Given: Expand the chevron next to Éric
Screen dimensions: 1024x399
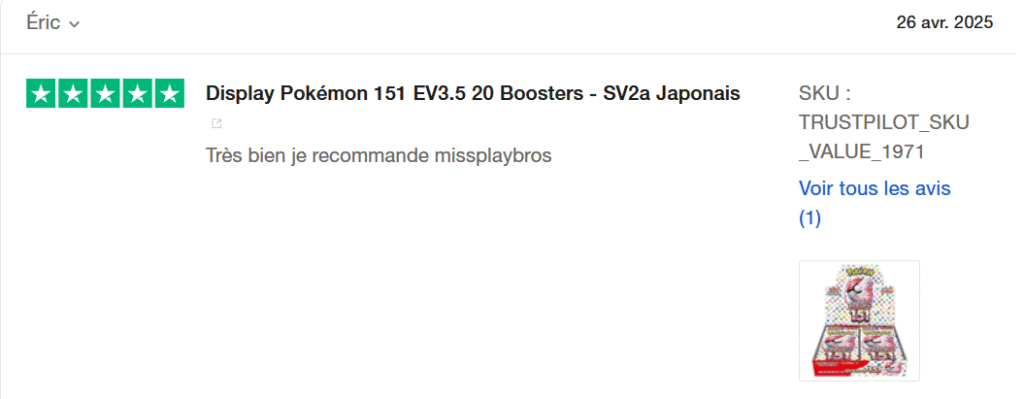Looking at the screenshot, I should coord(74,24).
